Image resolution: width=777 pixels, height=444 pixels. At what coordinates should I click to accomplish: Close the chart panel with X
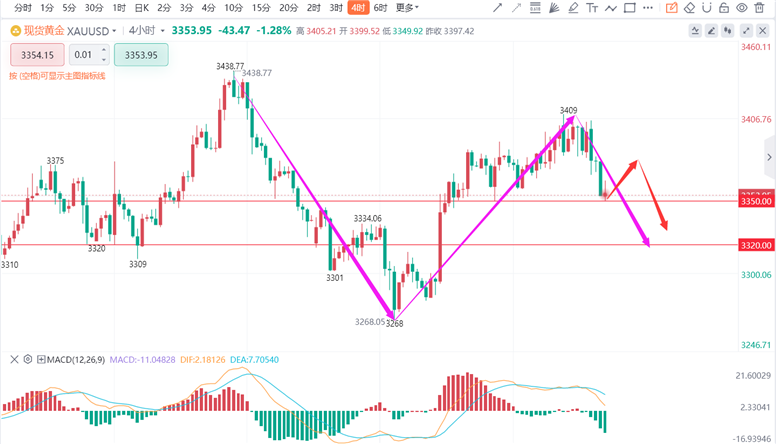point(762,31)
